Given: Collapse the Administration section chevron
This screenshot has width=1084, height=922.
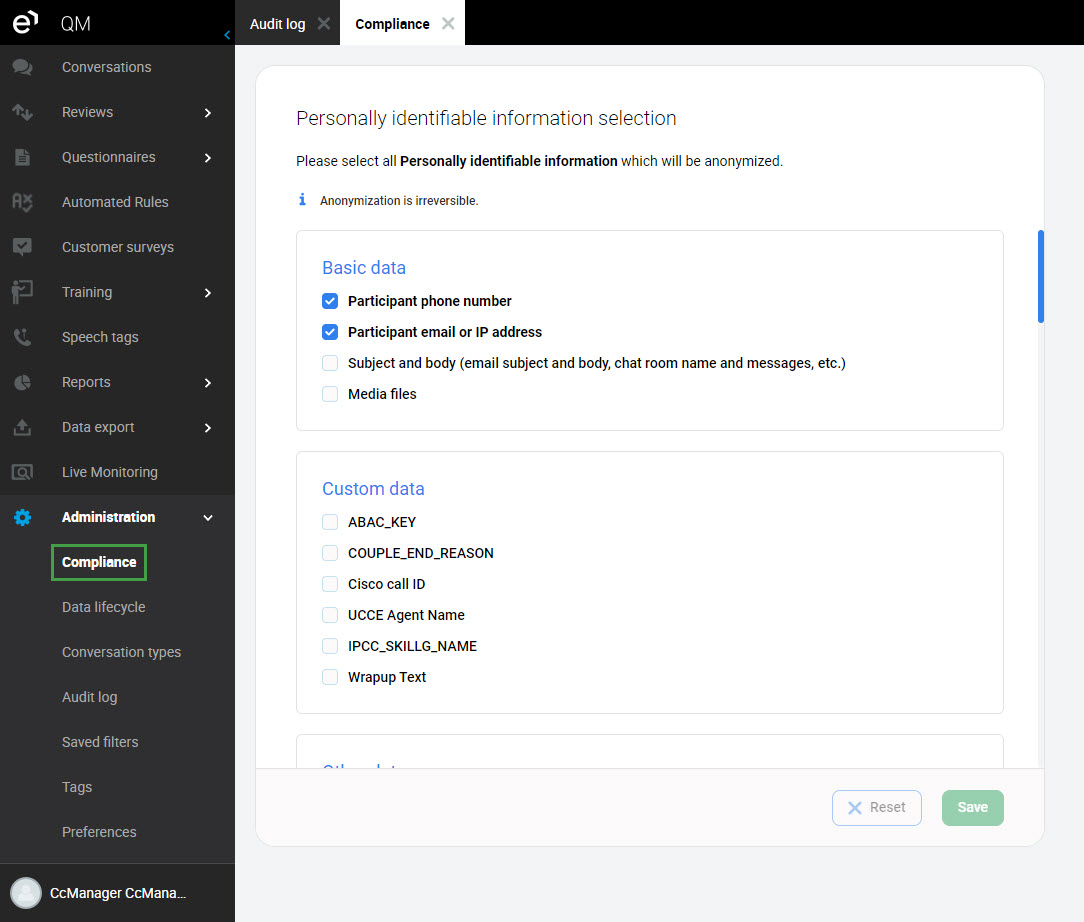Looking at the screenshot, I should 208,517.
